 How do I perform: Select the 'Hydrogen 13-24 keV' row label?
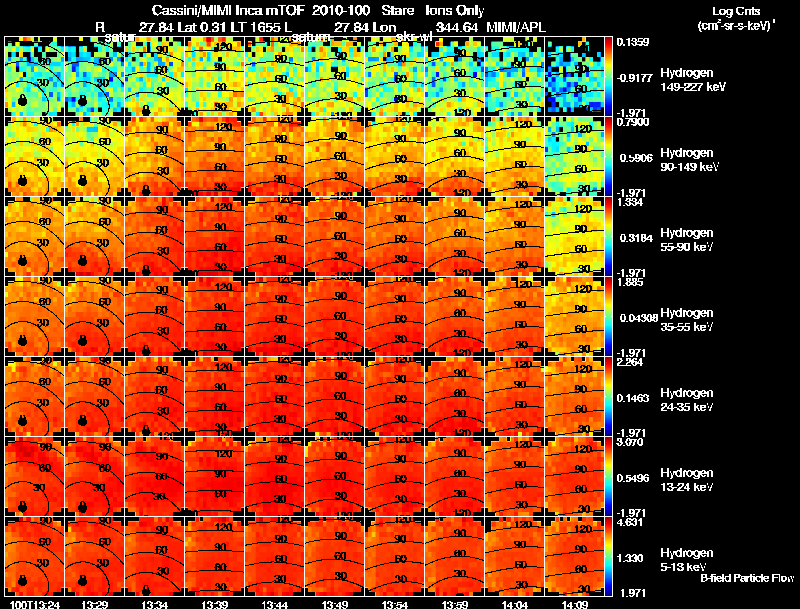687,480
